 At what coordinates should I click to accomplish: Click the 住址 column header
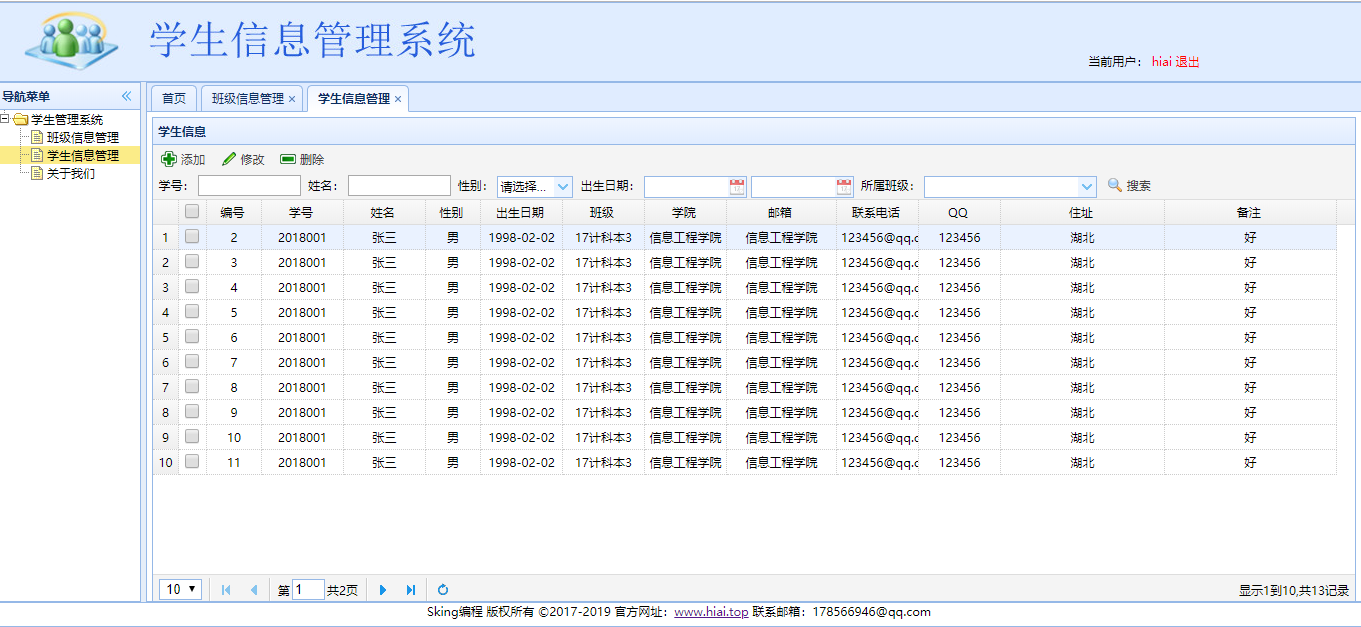[1082, 212]
